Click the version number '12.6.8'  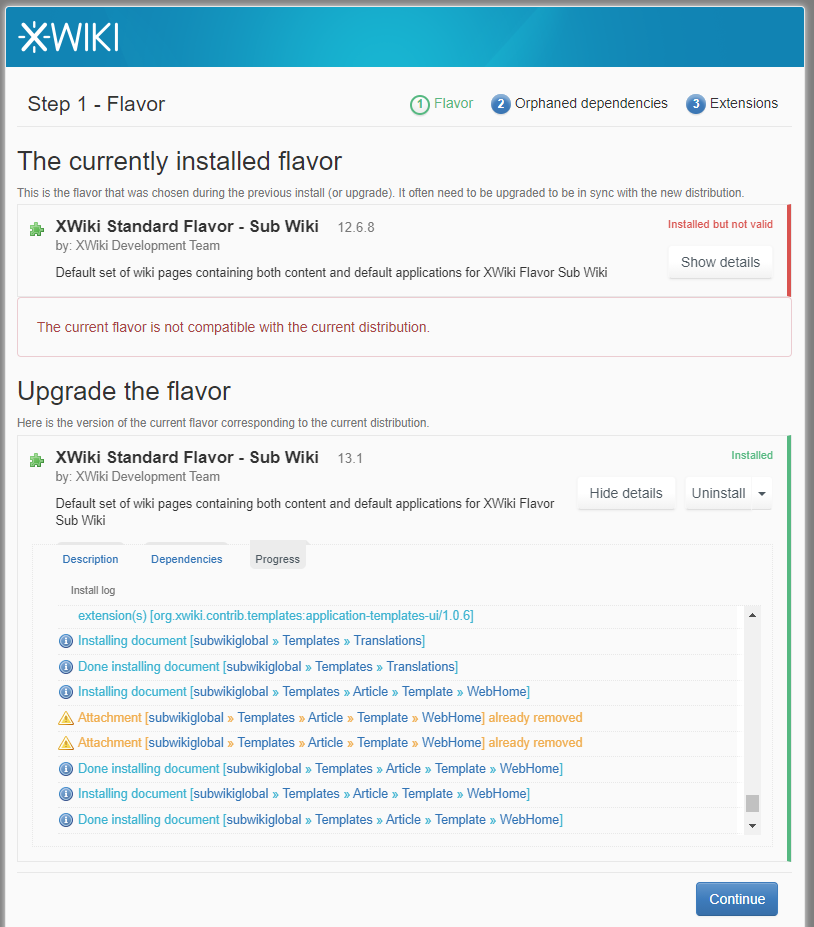coord(356,228)
